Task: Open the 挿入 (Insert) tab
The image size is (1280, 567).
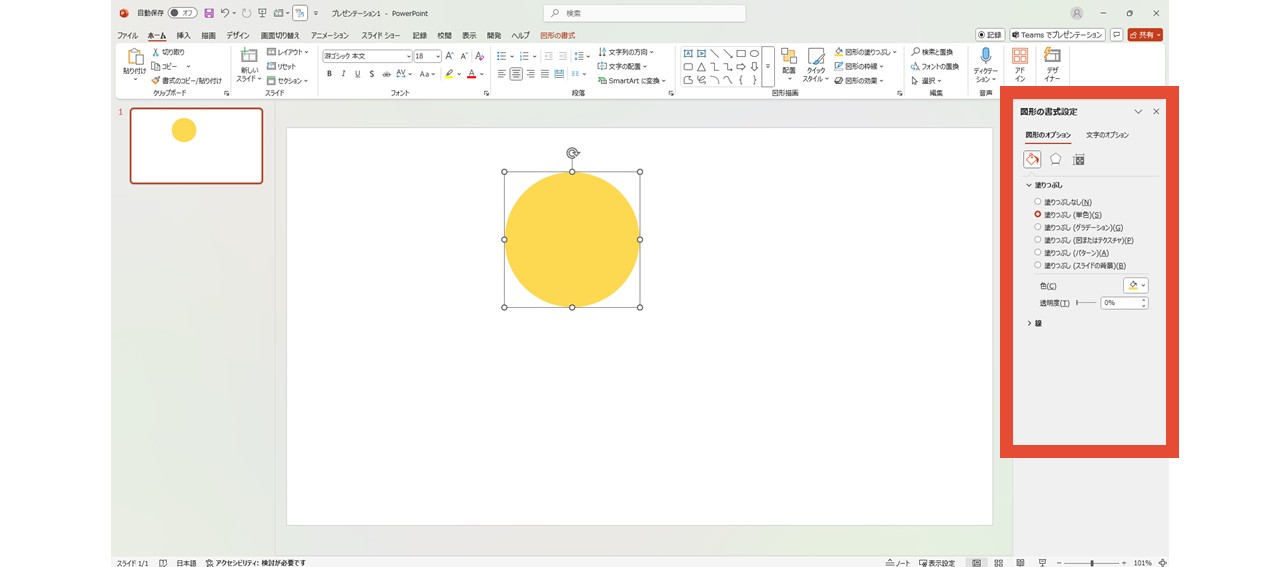Action: 183,35
